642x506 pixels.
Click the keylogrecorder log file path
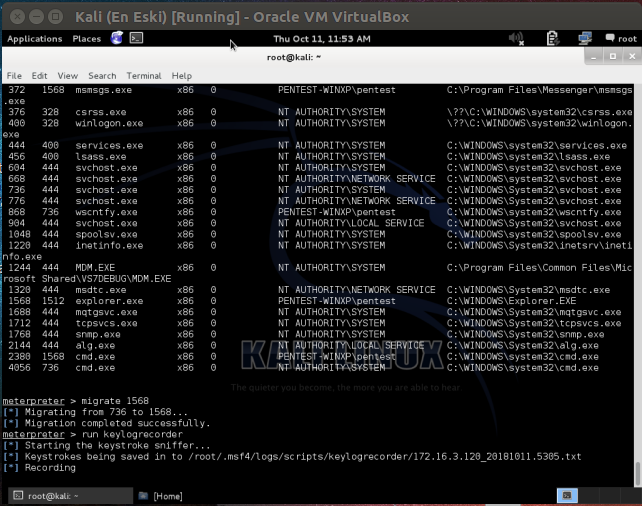[x=384, y=457]
